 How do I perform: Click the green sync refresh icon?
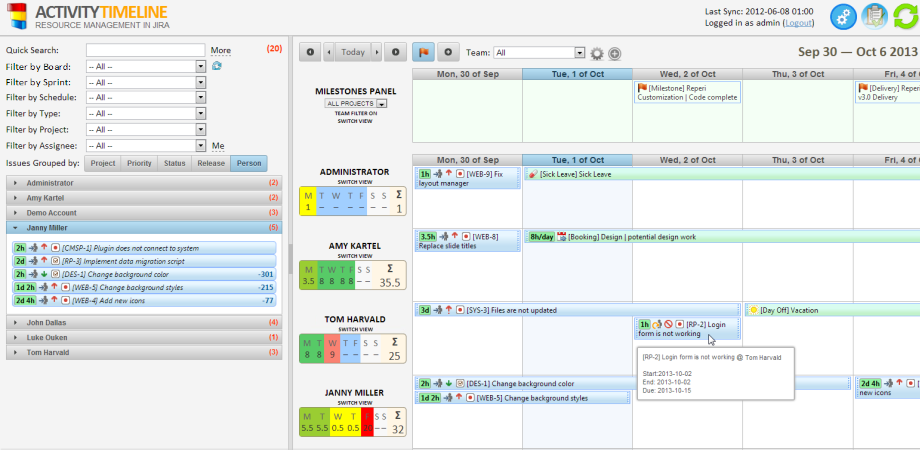tap(904, 17)
